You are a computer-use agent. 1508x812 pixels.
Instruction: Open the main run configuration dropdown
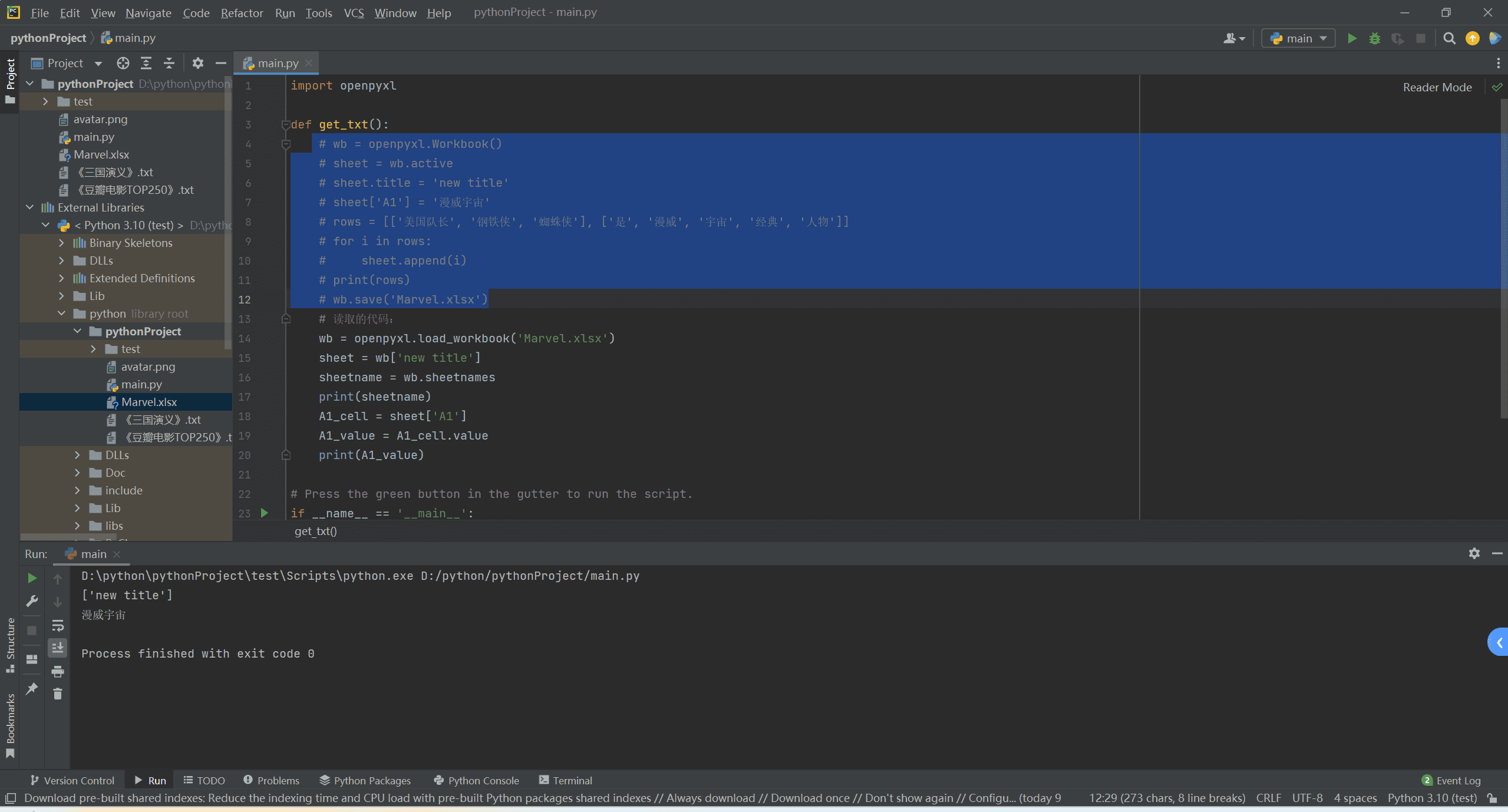pyautogui.click(x=1298, y=38)
